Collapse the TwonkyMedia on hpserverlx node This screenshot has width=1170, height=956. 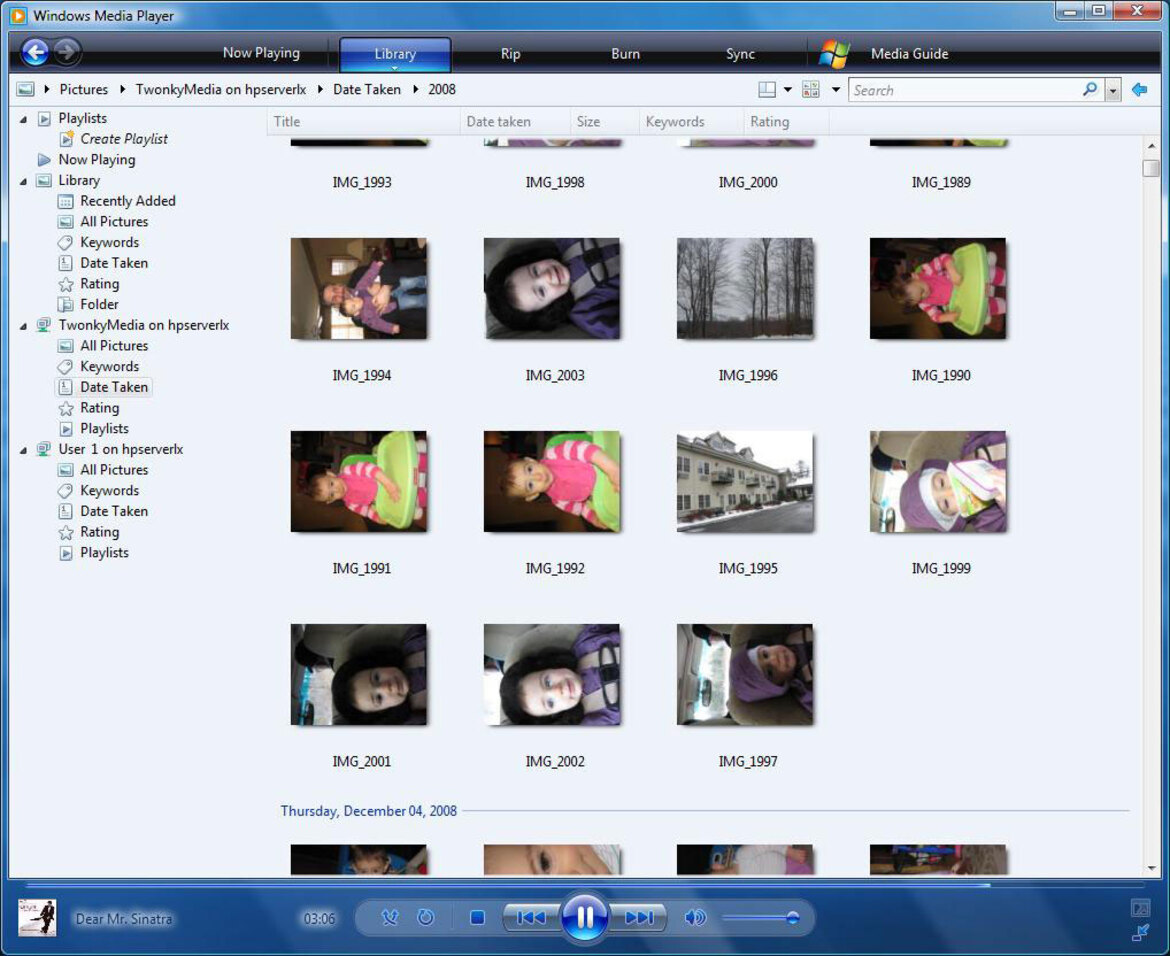[23, 326]
